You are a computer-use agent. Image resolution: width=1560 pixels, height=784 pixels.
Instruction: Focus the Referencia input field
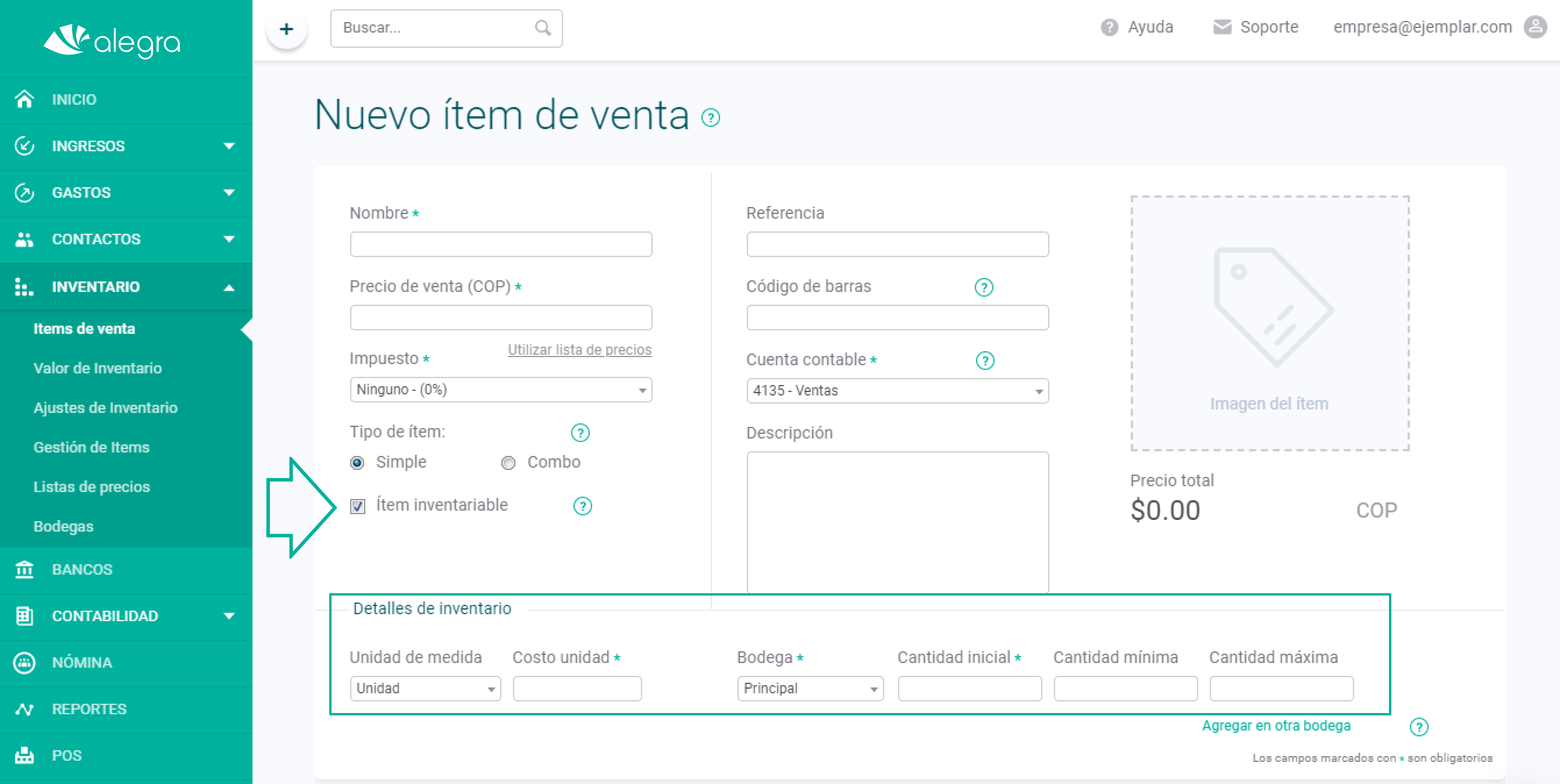point(897,244)
